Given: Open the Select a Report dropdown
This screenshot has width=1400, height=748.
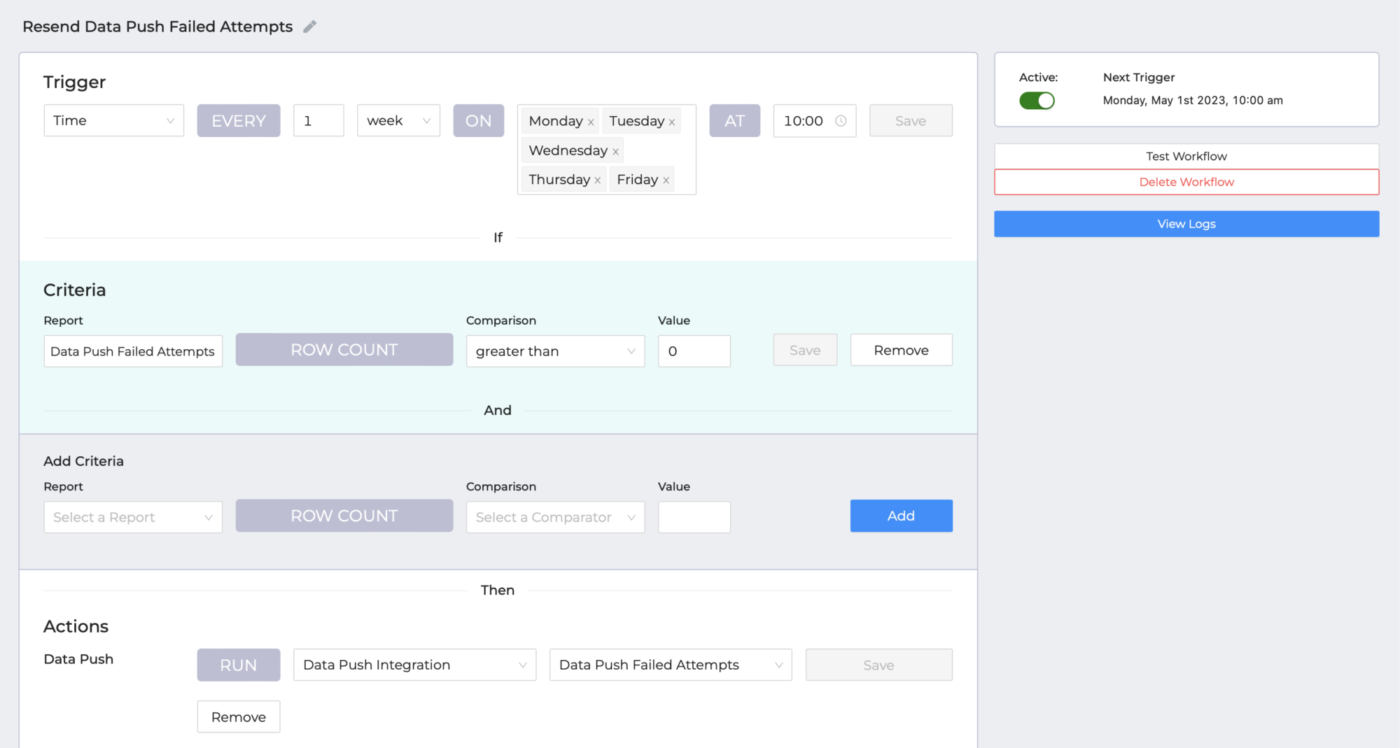Looking at the screenshot, I should pos(132,517).
